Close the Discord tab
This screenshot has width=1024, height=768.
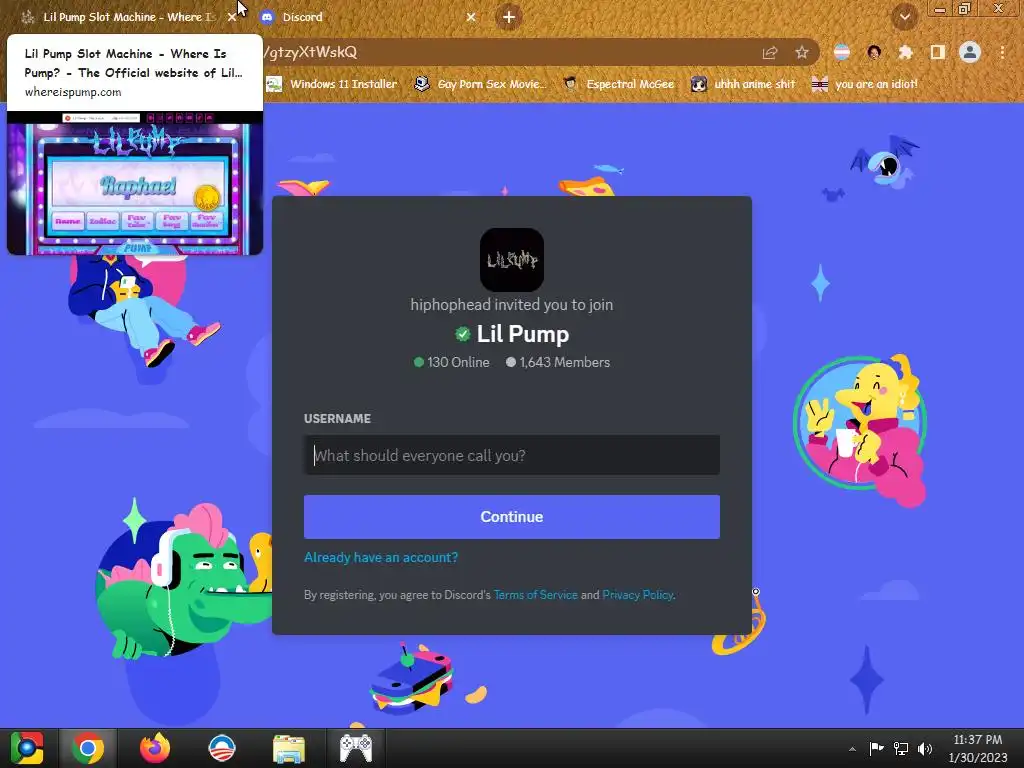click(471, 17)
